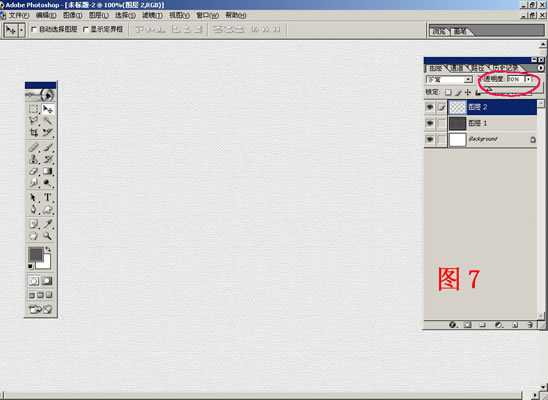Open the 文件 menu
This screenshot has height=400, width=548.
(18, 15)
